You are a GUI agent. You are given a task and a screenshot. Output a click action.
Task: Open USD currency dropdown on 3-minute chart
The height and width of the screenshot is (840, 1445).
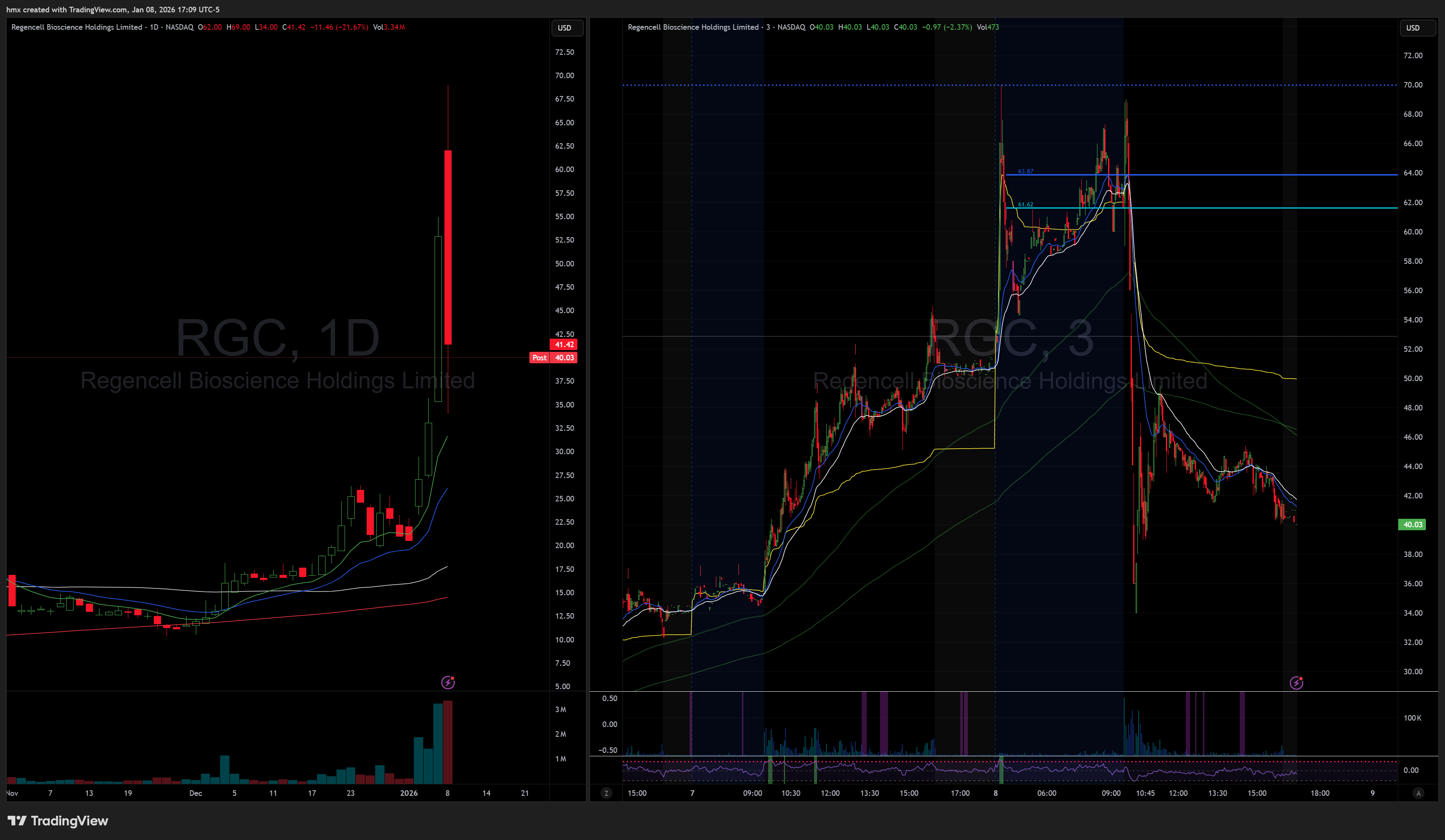(x=1414, y=28)
